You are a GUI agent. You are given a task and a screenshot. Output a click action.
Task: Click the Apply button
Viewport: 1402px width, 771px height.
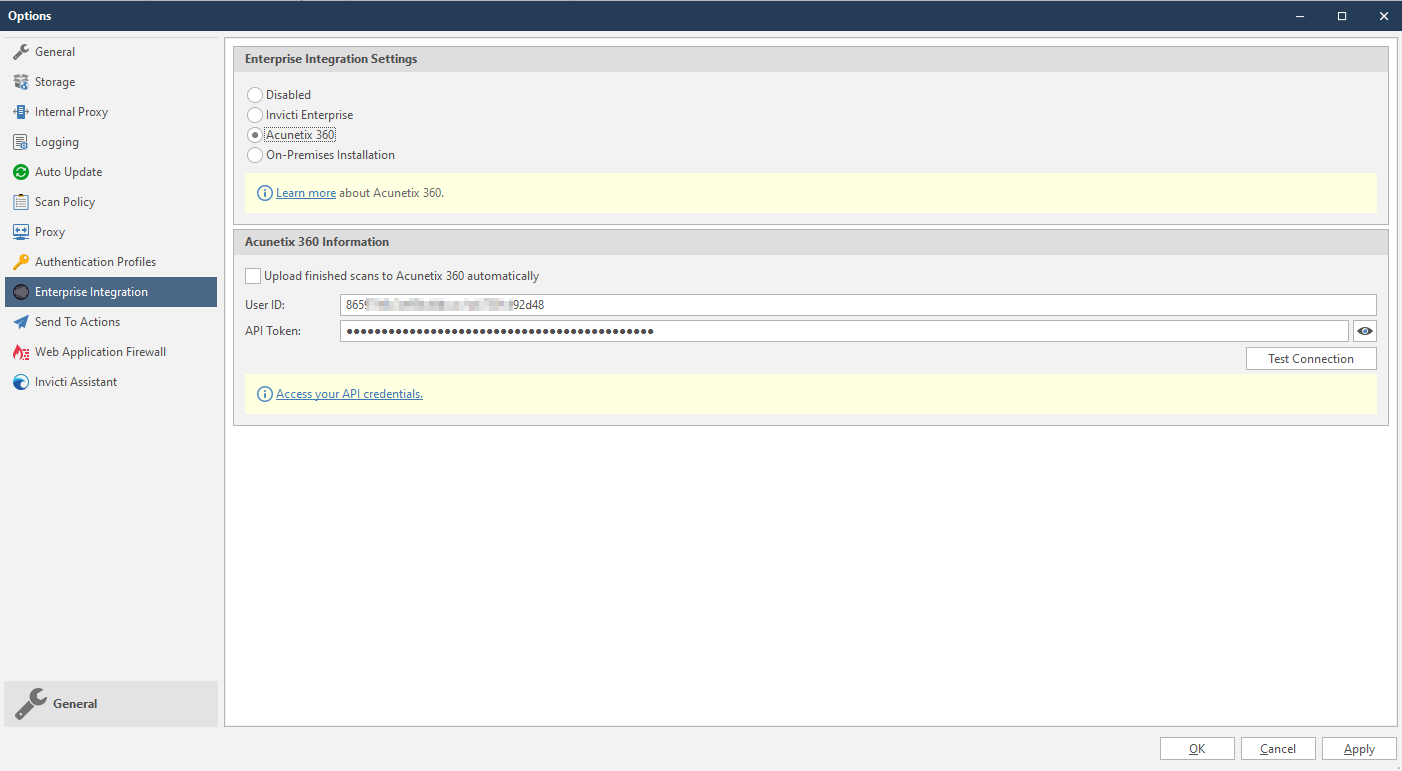coord(1359,749)
